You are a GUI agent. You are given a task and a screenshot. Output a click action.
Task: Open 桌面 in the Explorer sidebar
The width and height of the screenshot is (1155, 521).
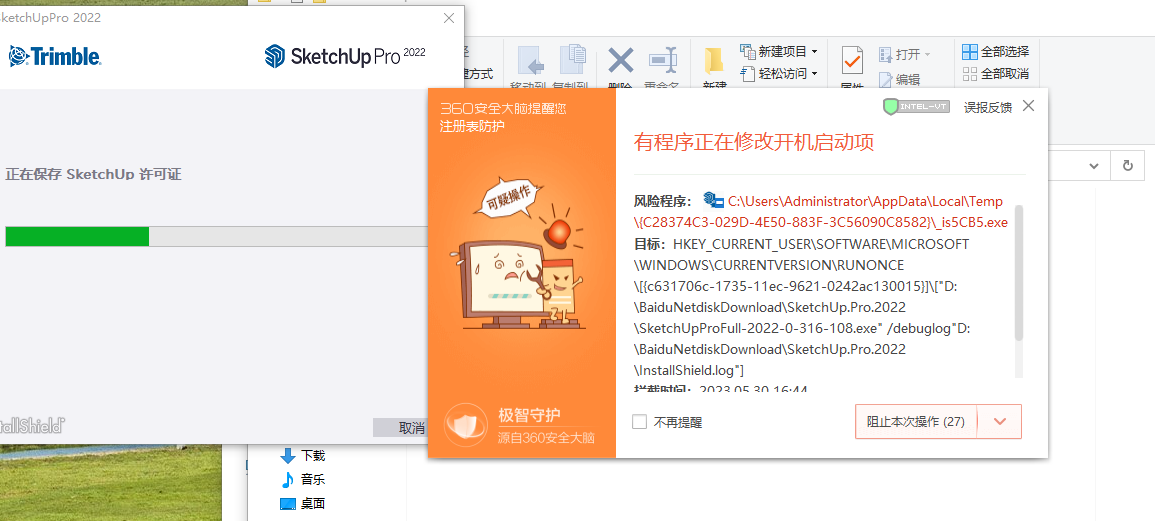click(303, 504)
